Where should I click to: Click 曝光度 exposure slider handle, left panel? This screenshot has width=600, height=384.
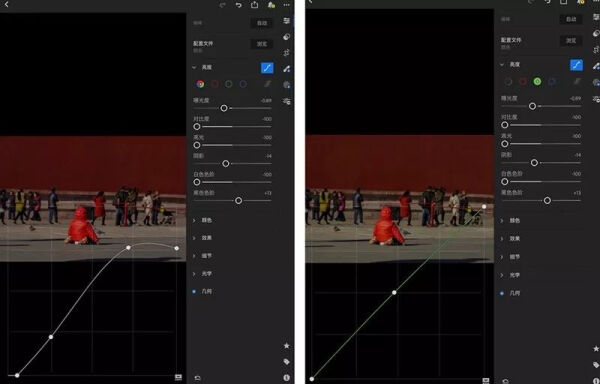coord(224,108)
